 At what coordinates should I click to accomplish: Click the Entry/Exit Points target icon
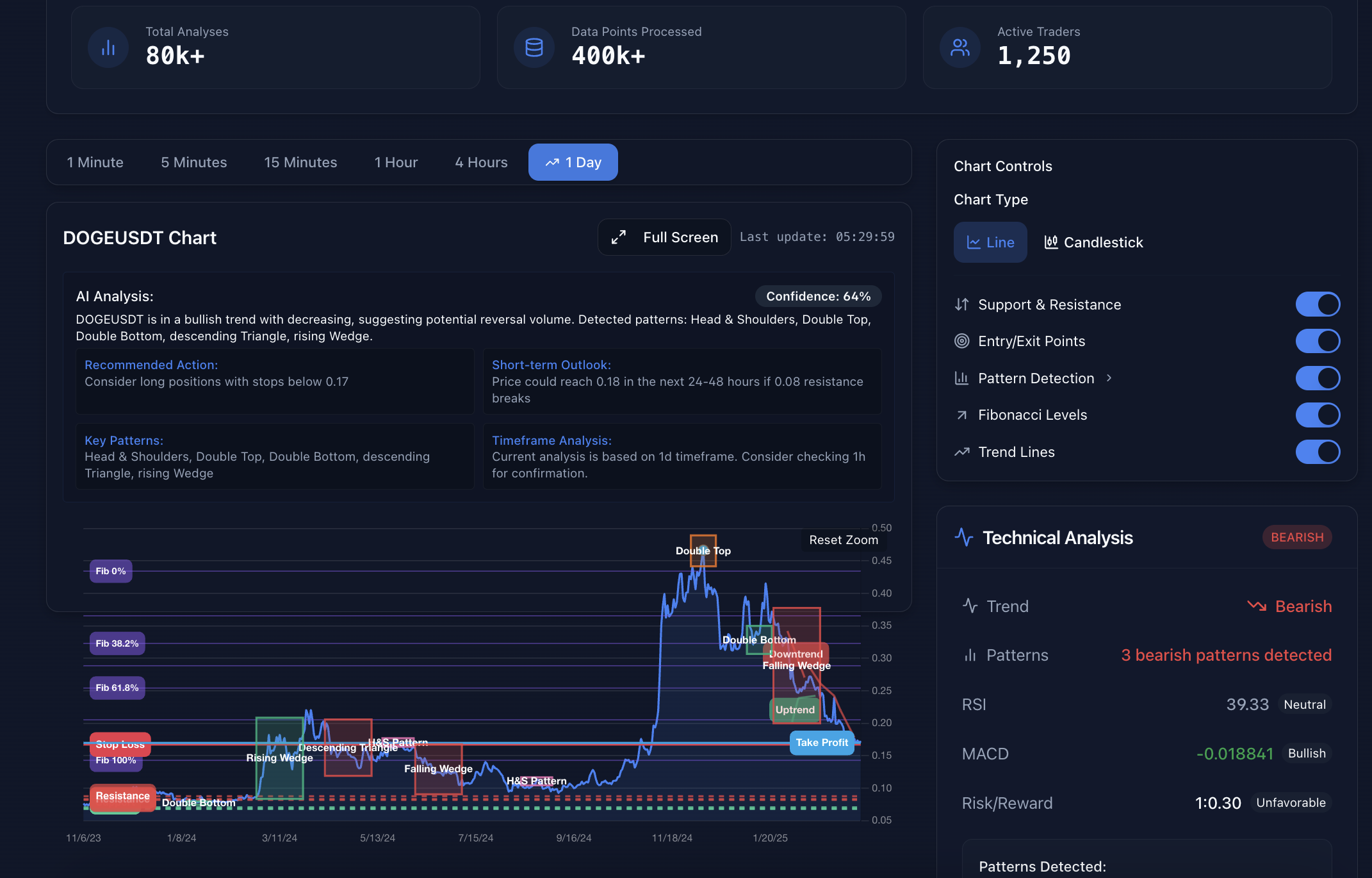point(961,341)
